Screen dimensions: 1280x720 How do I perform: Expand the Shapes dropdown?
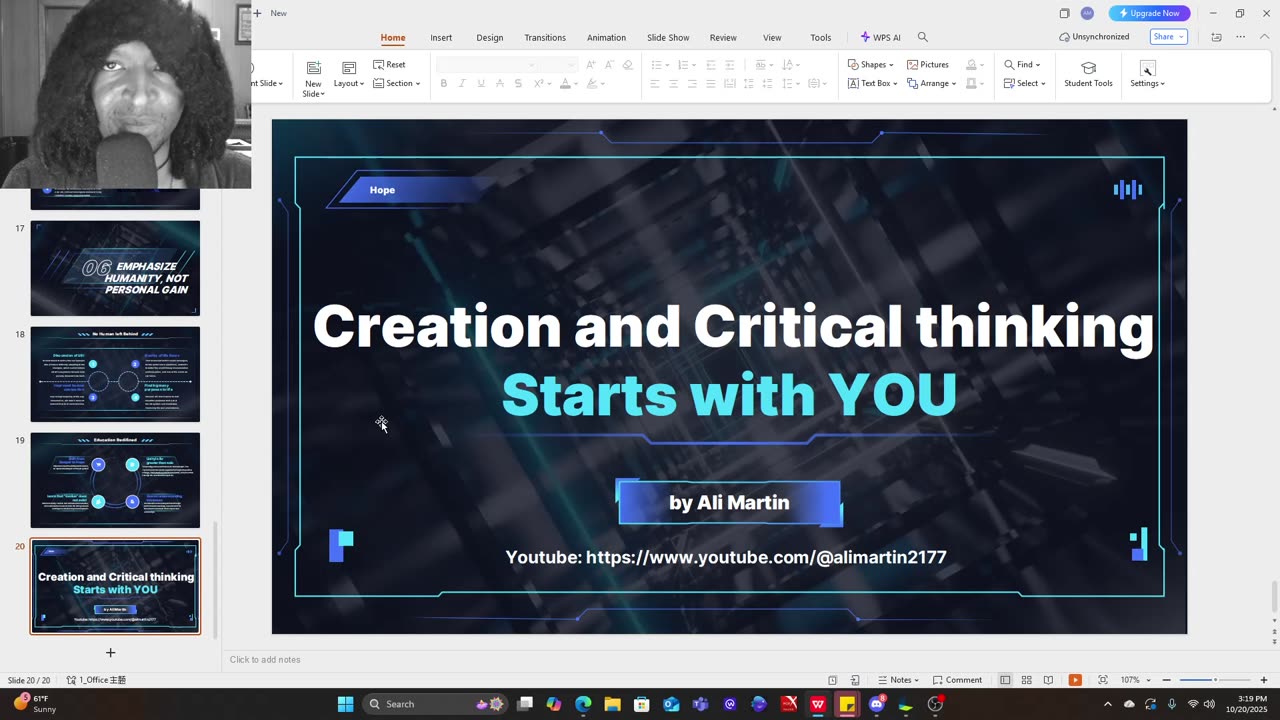tap(870, 65)
